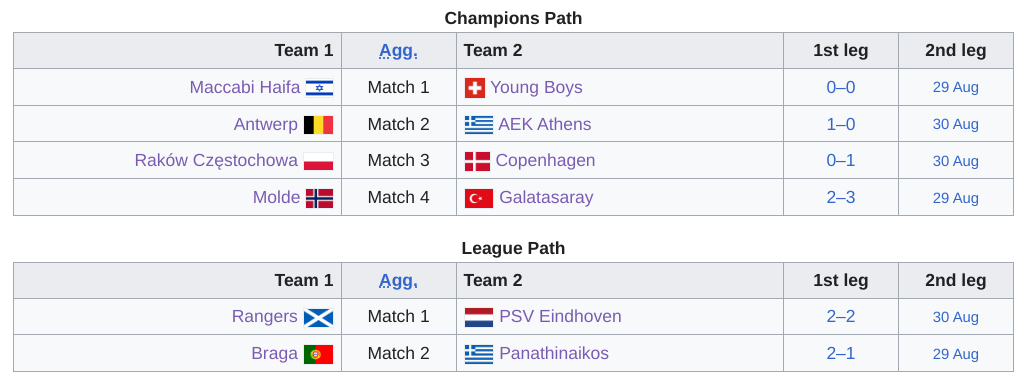The height and width of the screenshot is (377, 1025).
Task: Click the Portugal flag beside Braga
Action: [x=319, y=353]
